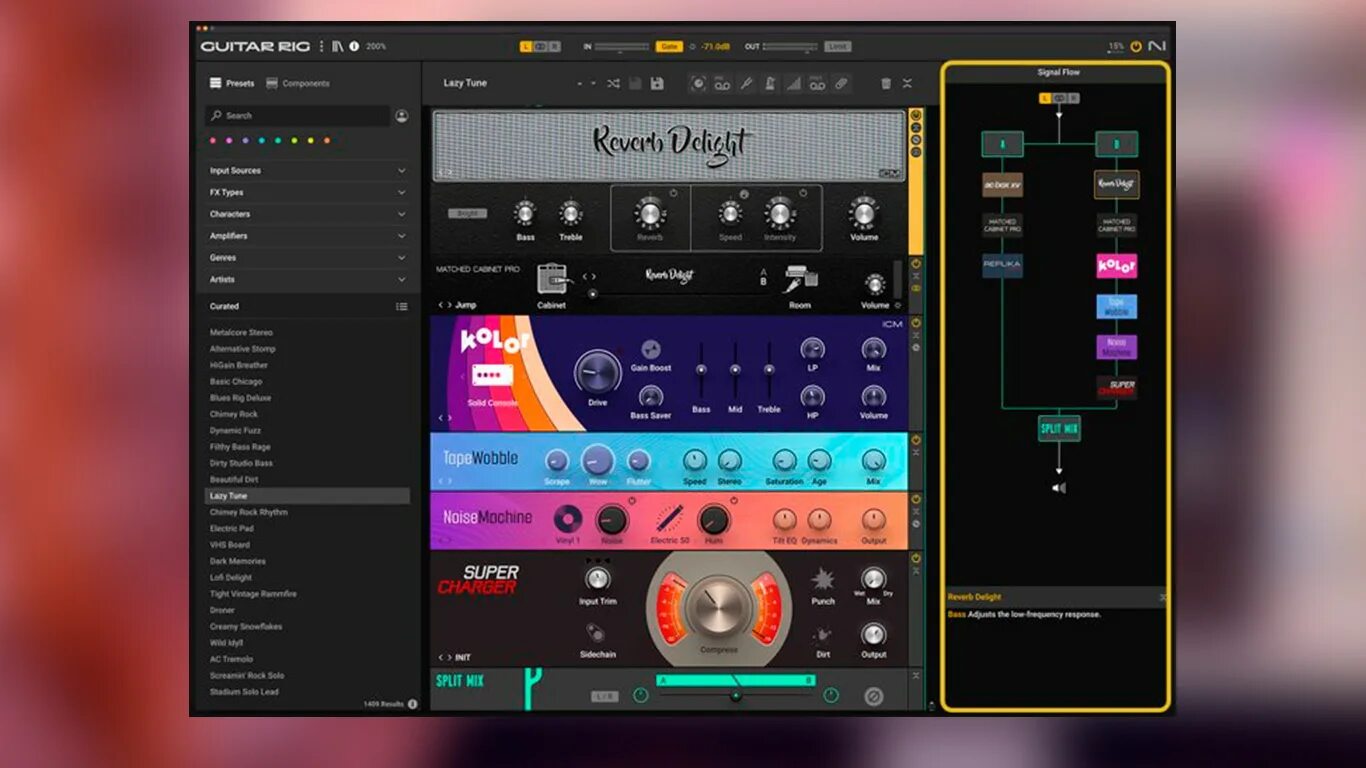1366x768 pixels.
Task: Click the Compress knob in Supercharger
Action: [x=719, y=606]
